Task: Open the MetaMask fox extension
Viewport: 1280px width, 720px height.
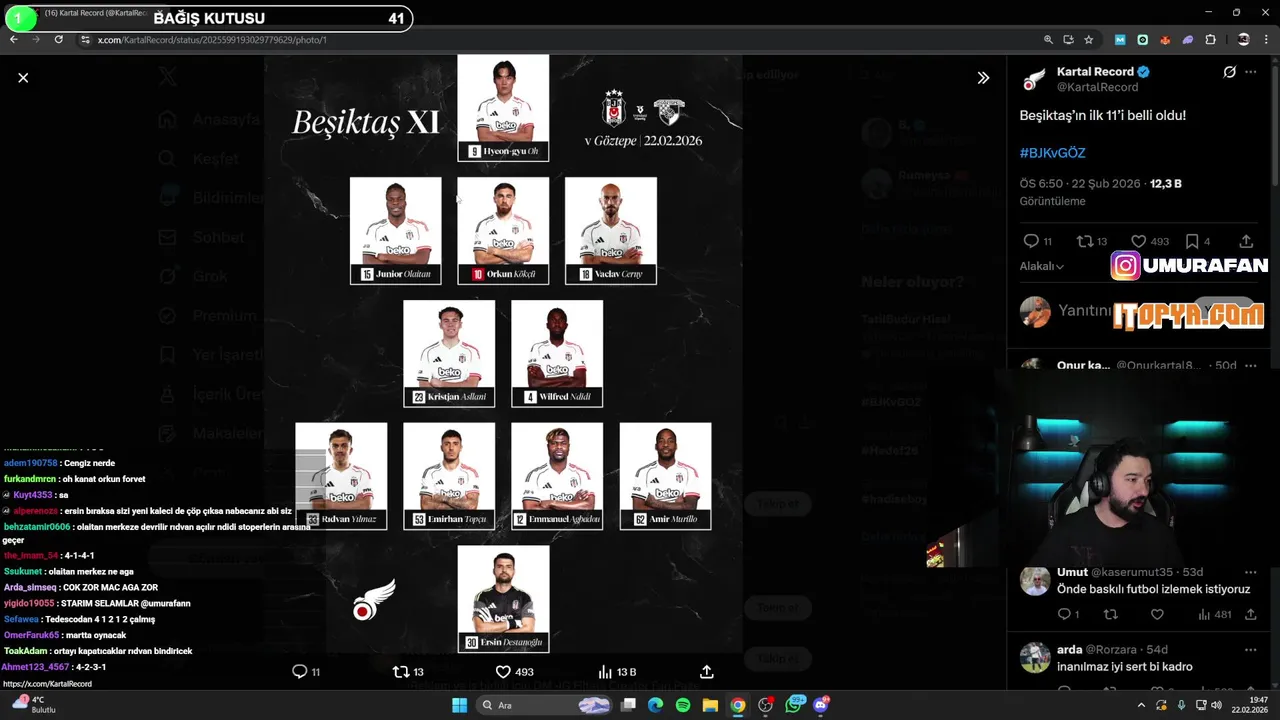Action: click(x=1165, y=39)
